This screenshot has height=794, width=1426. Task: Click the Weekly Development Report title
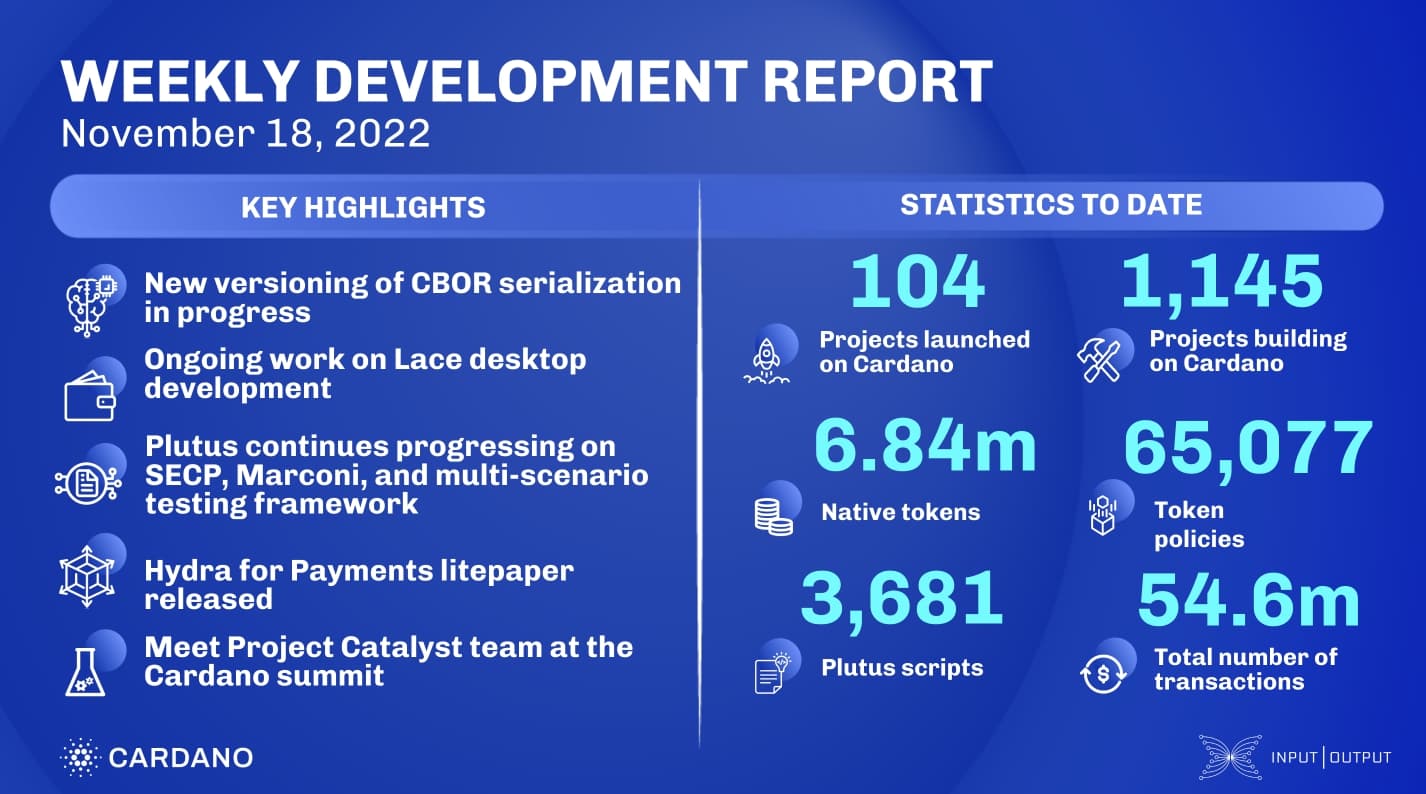(x=527, y=83)
